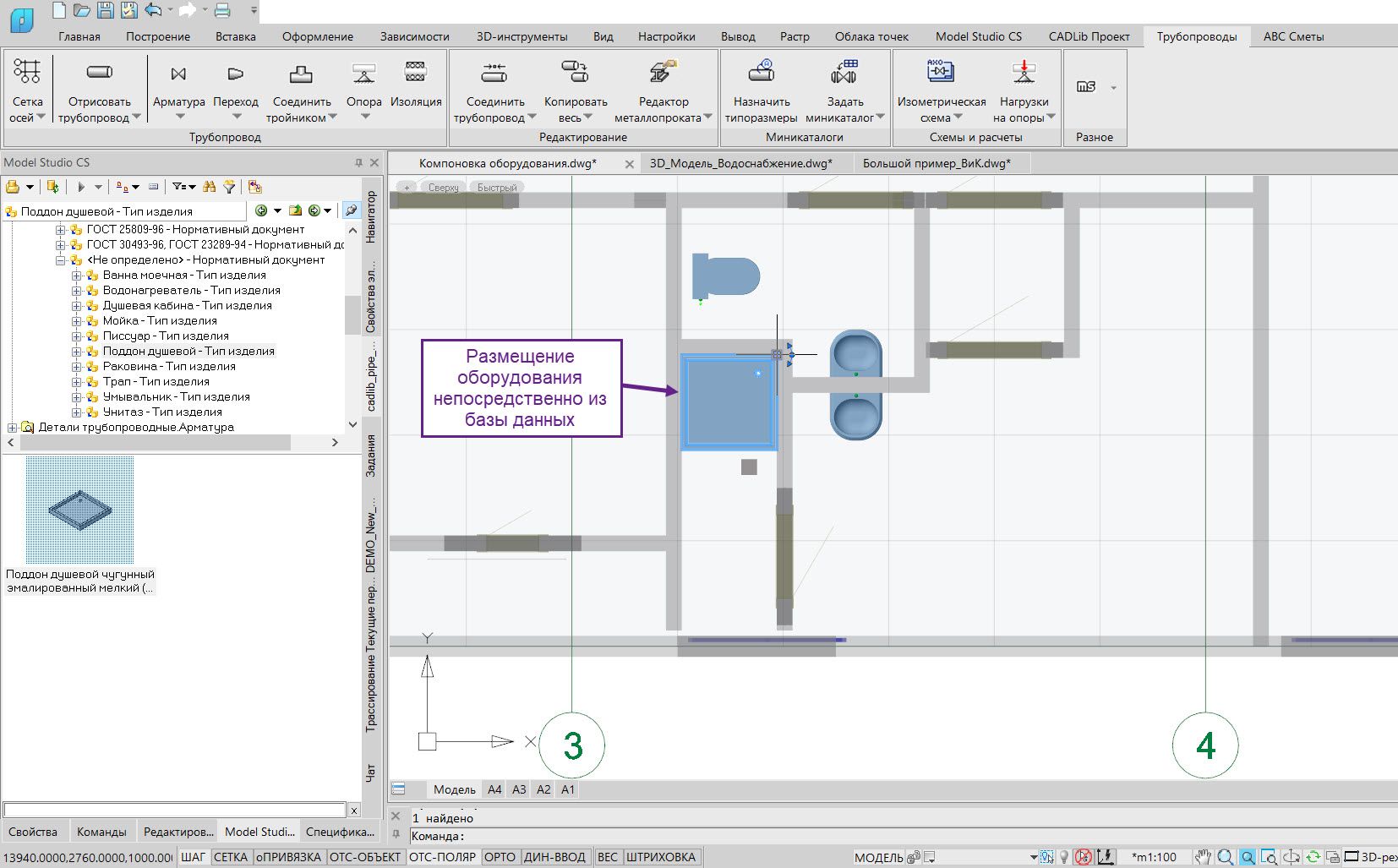Viewport: 1398px width, 868px height.
Task: Expand Детали трубопроводные.Арматура node
Action: (x=13, y=428)
